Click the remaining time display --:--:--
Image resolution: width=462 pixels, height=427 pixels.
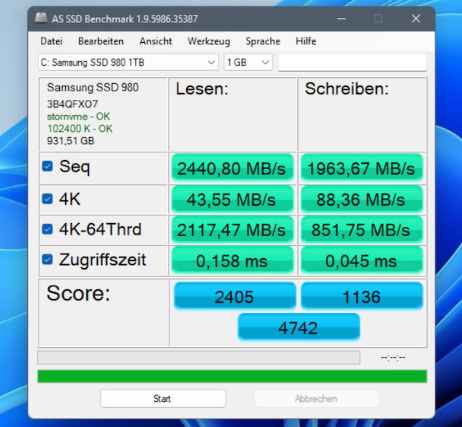393,358
